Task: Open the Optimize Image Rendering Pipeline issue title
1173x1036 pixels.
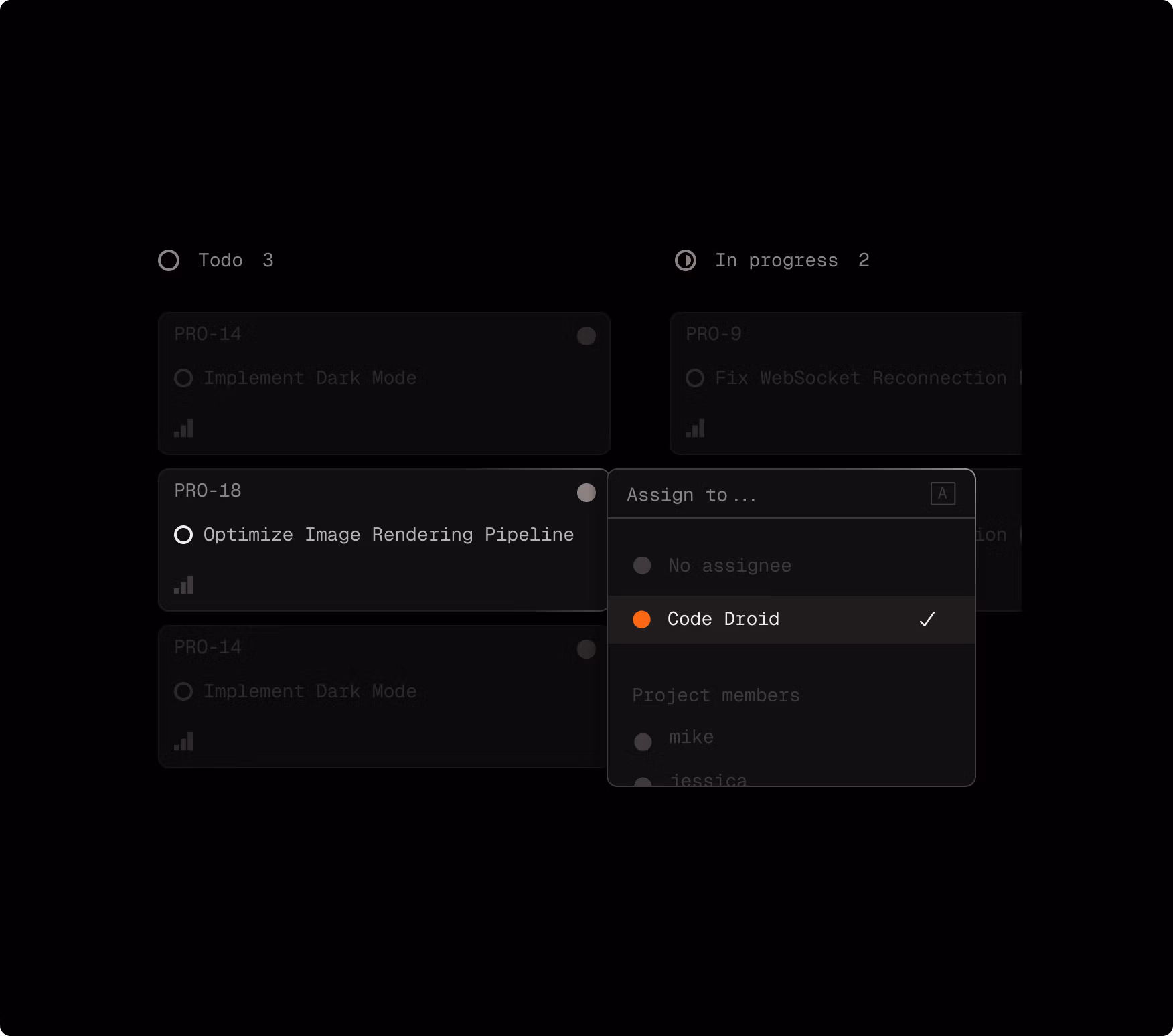Action: tap(388, 535)
